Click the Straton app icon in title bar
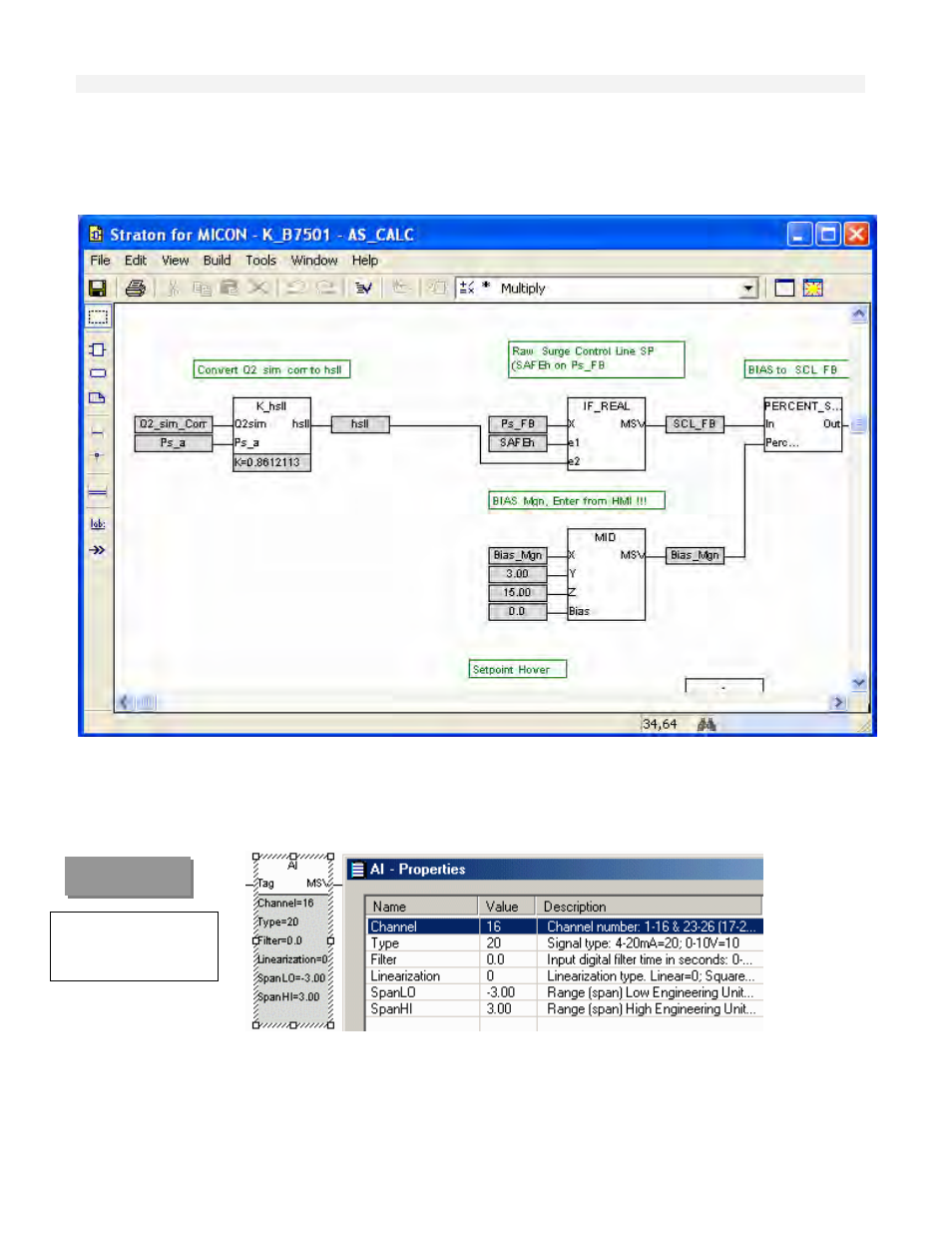Screen dimensions: 952x1233 click(96, 235)
